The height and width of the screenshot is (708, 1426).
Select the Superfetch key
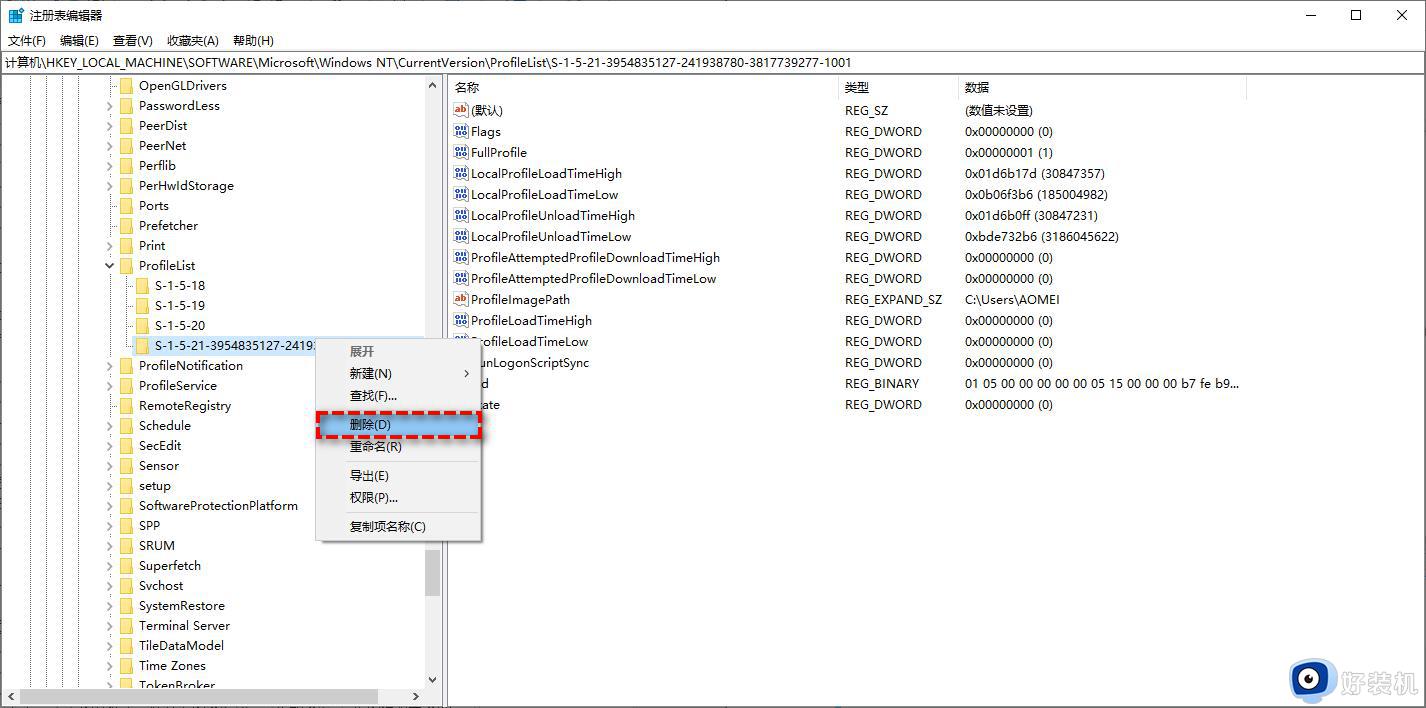coord(170,566)
